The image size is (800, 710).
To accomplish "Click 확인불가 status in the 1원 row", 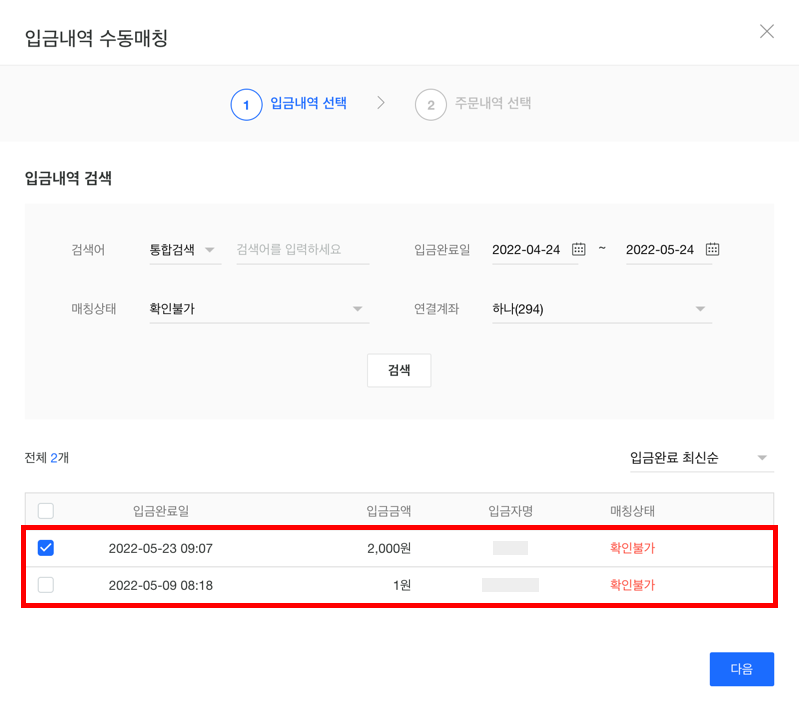I will 633,585.
